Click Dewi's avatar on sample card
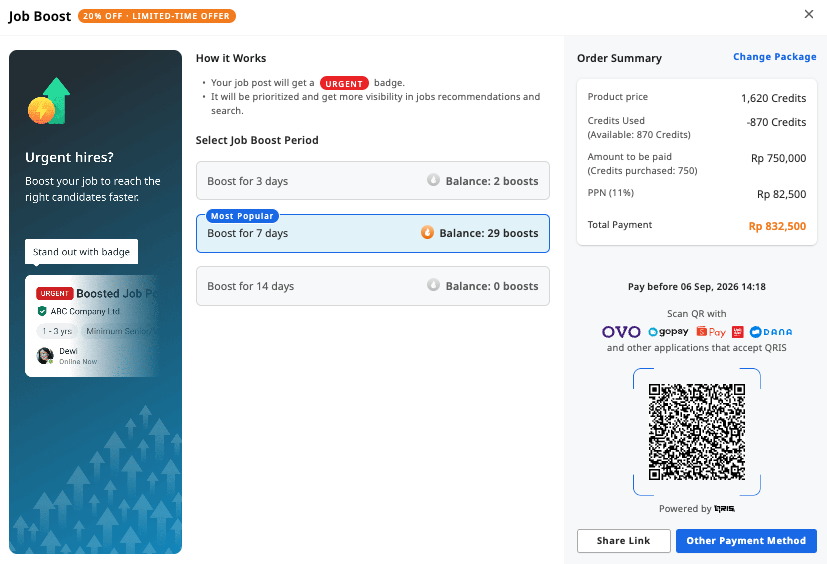The image size is (827, 564). pyautogui.click(x=45, y=356)
